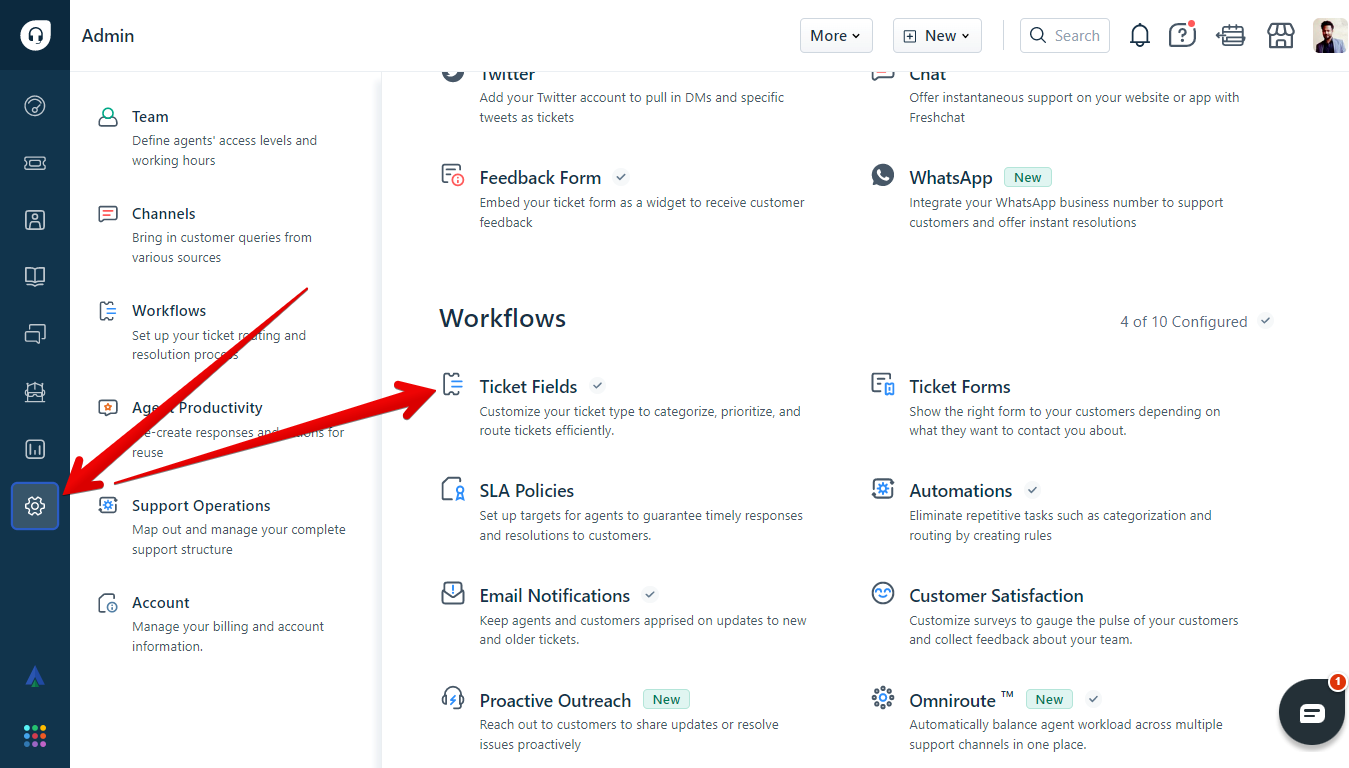Open the help question mark icon
1349x768 pixels.
click(1182, 35)
